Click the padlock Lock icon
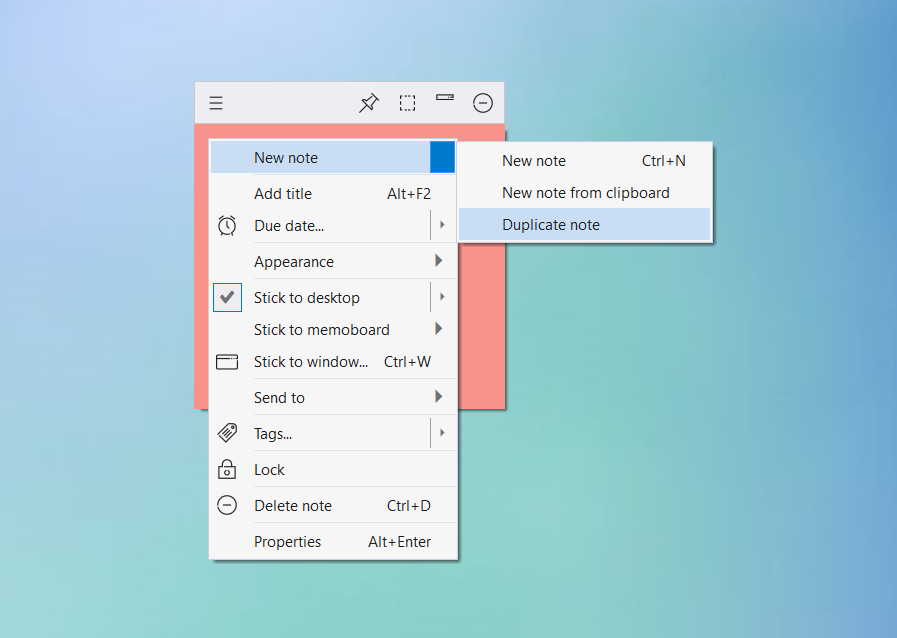Screen dimensions: 897x638 pyautogui.click(x=227, y=469)
